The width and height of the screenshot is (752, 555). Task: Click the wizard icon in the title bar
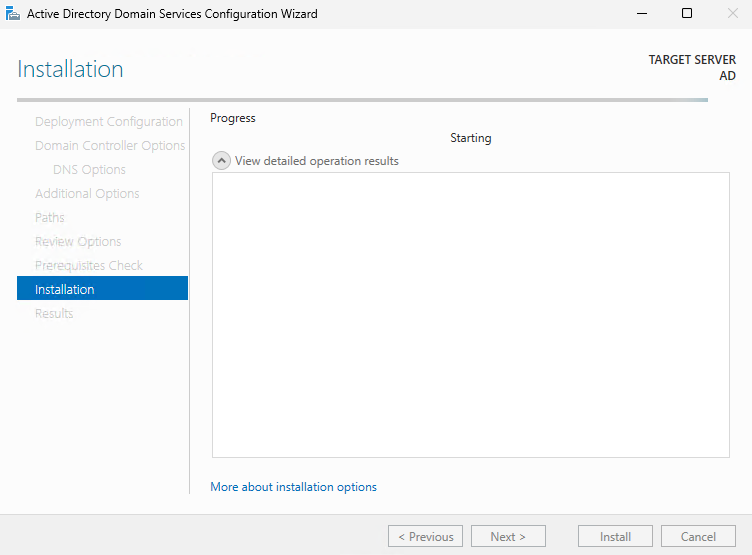13,14
